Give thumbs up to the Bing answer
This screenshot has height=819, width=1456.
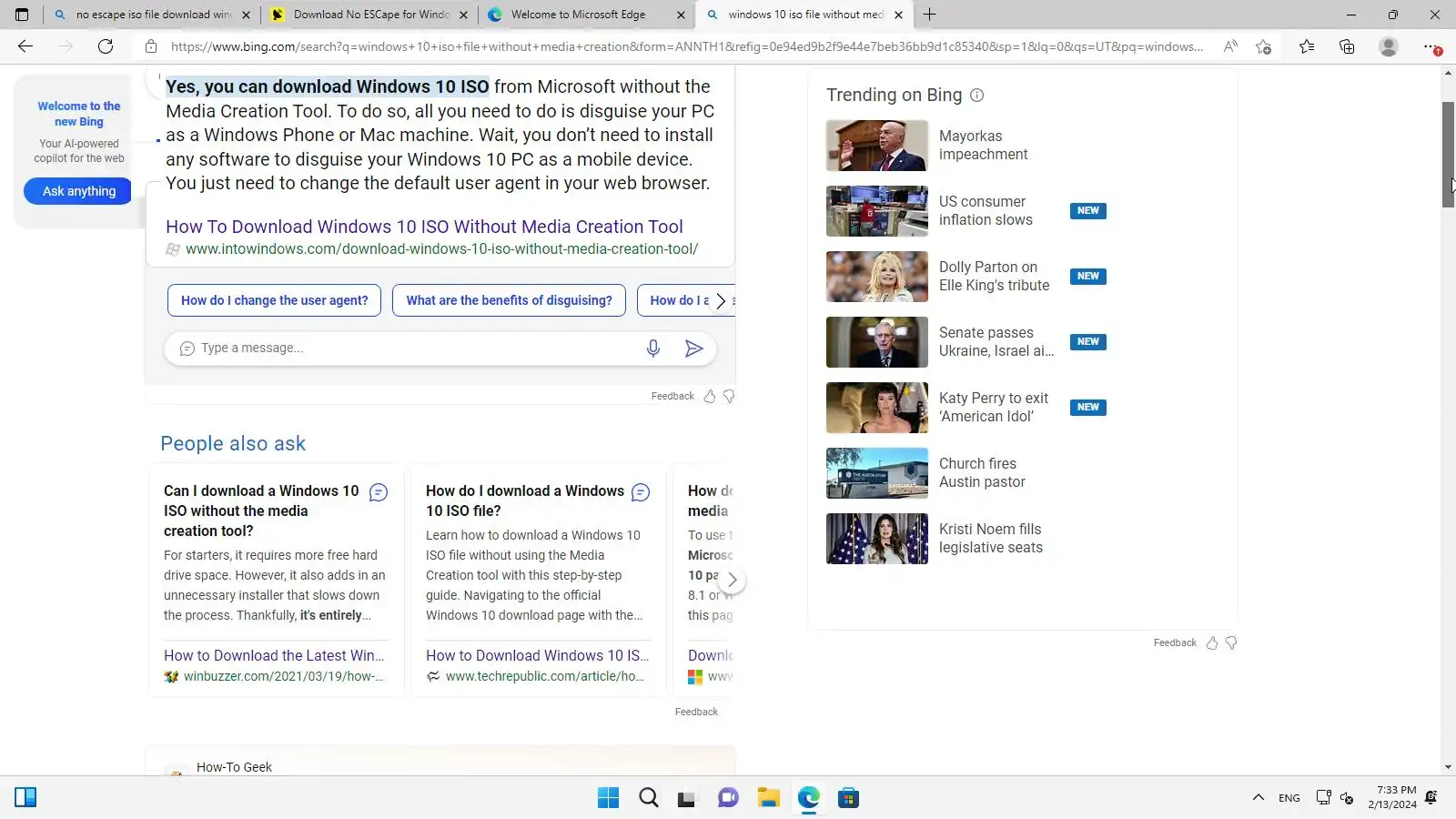point(710,396)
